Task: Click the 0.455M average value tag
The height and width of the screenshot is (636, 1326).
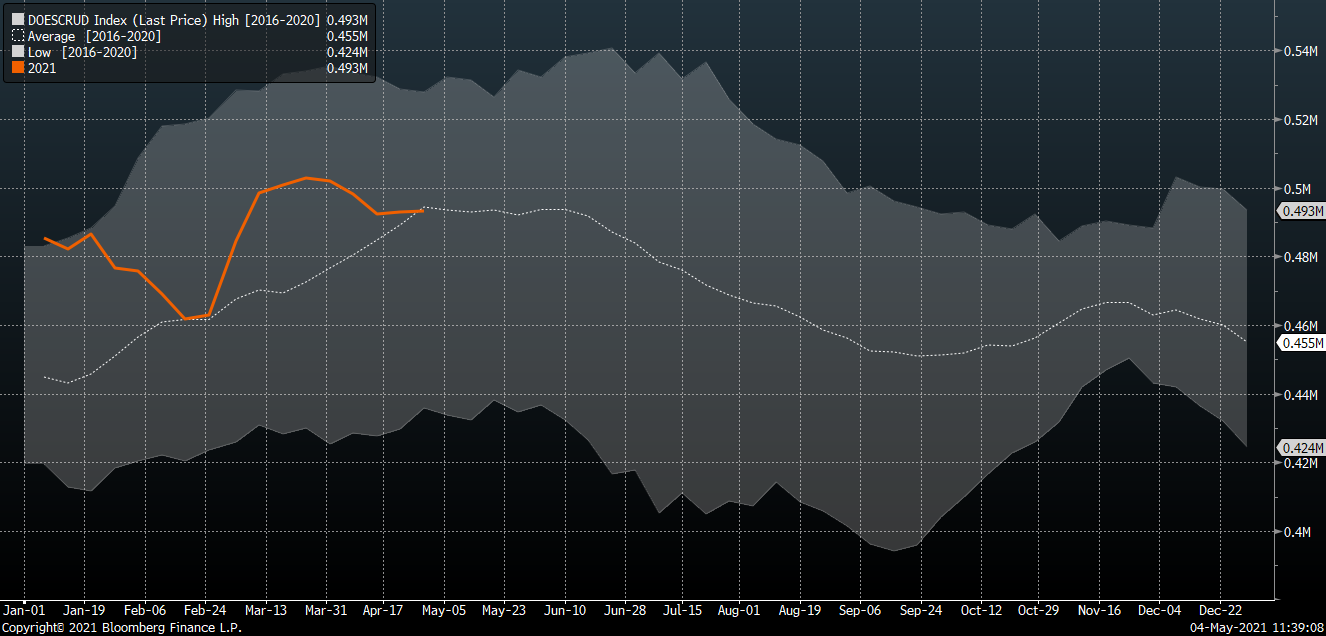Action: point(1303,343)
